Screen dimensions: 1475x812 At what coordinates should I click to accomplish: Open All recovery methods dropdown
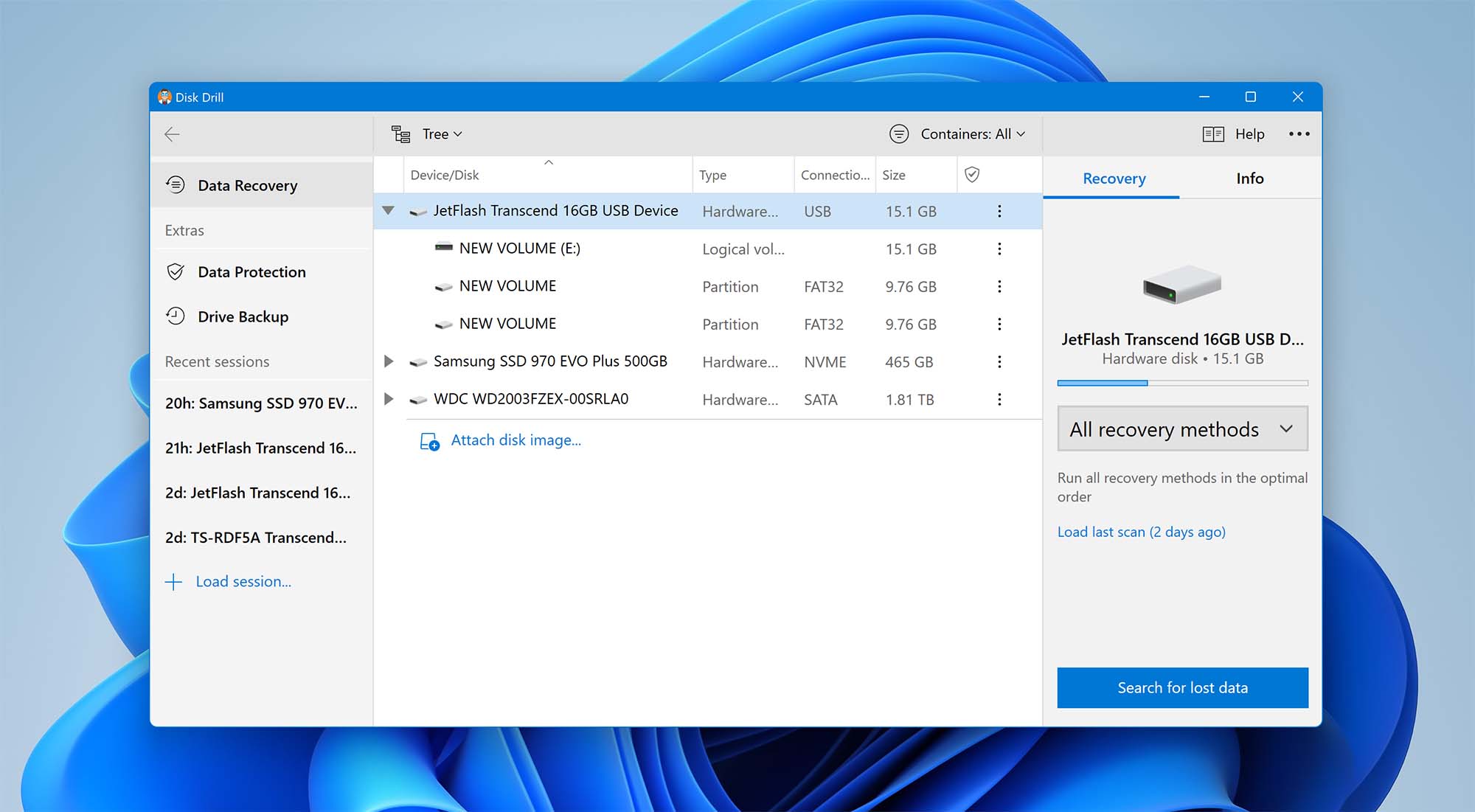pos(1183,428)
